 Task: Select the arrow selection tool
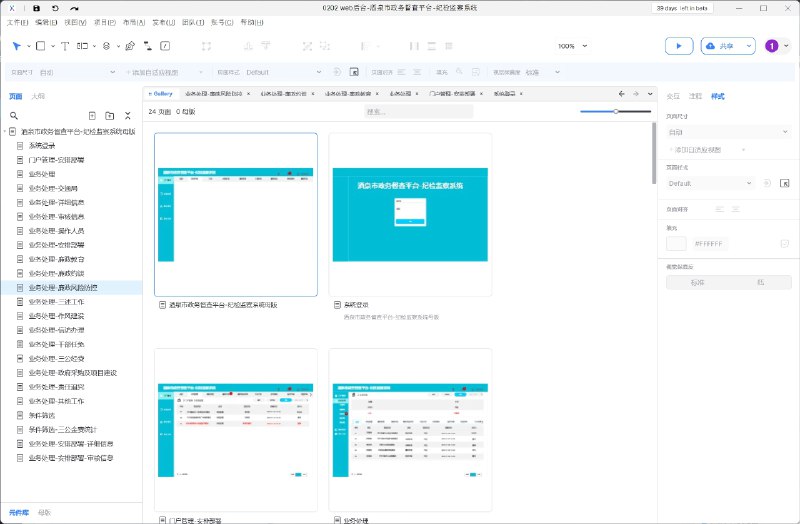(x=17, y=46)
